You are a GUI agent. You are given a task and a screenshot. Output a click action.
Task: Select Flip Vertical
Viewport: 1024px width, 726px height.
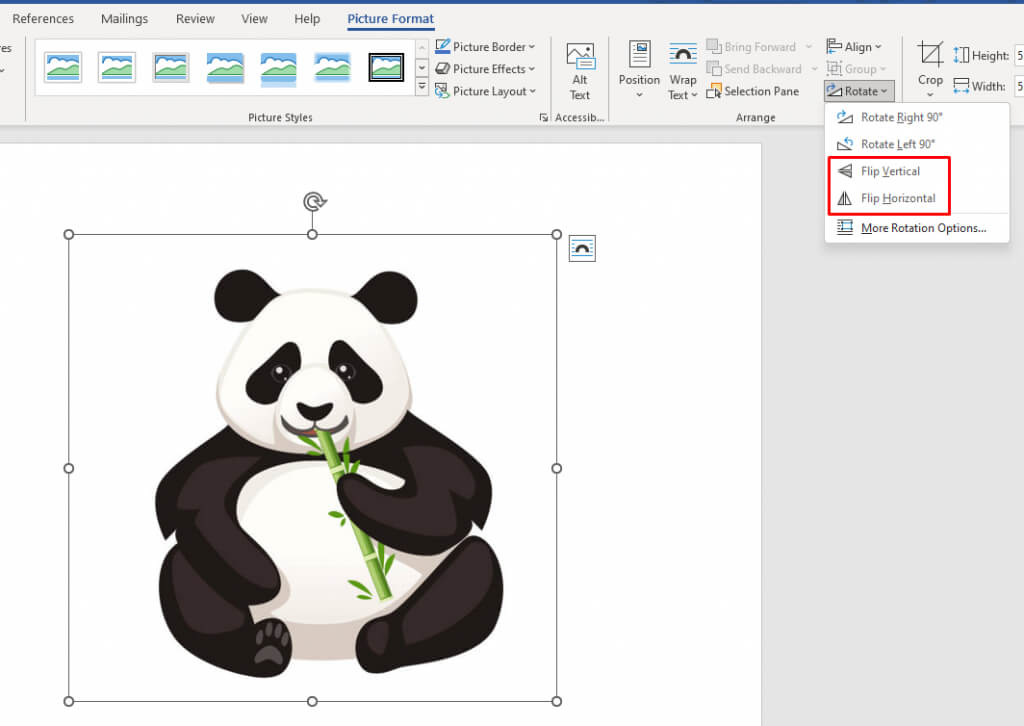889,171
